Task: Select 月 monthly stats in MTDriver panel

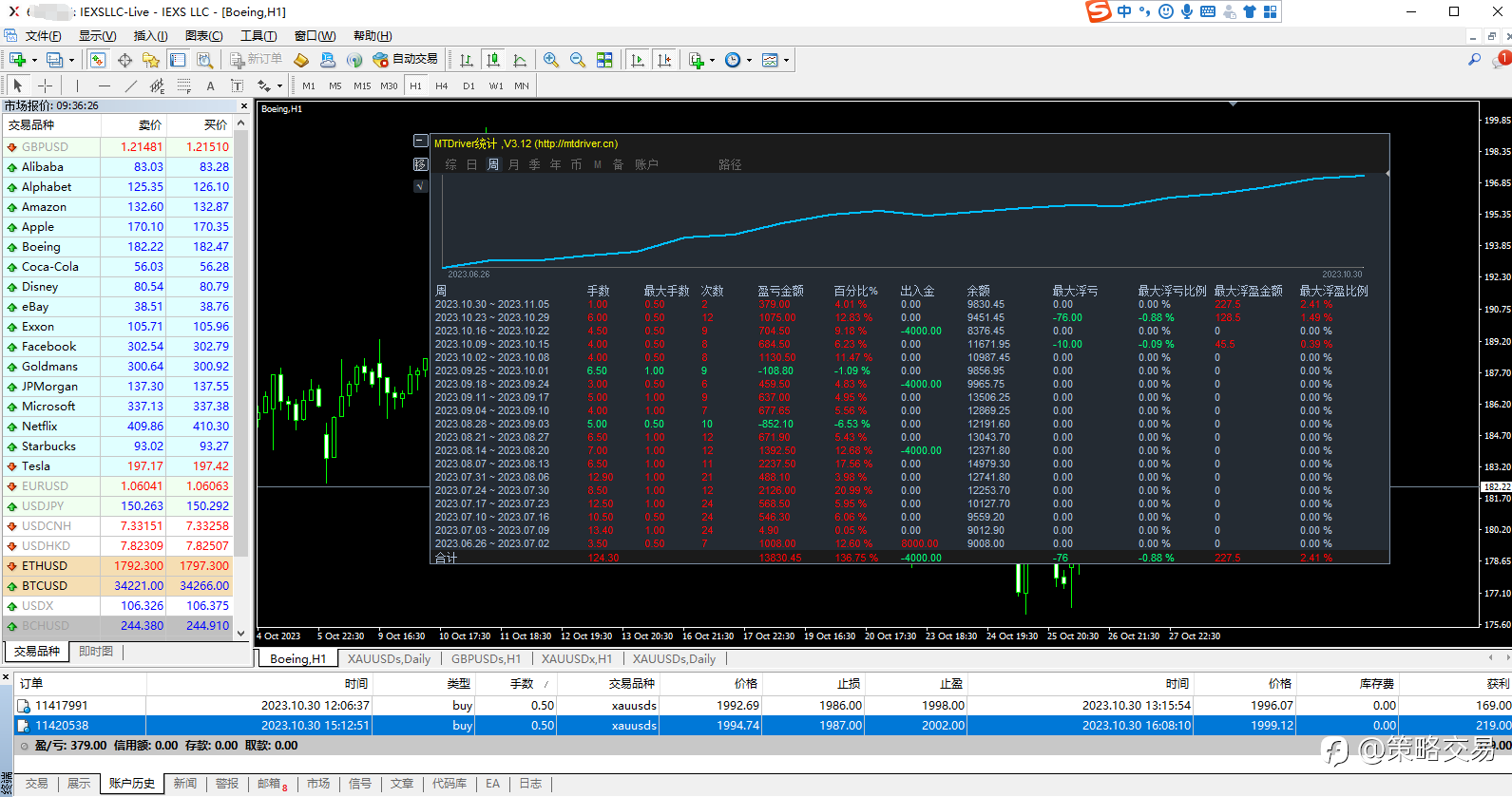Action: [x=514, y=164]
